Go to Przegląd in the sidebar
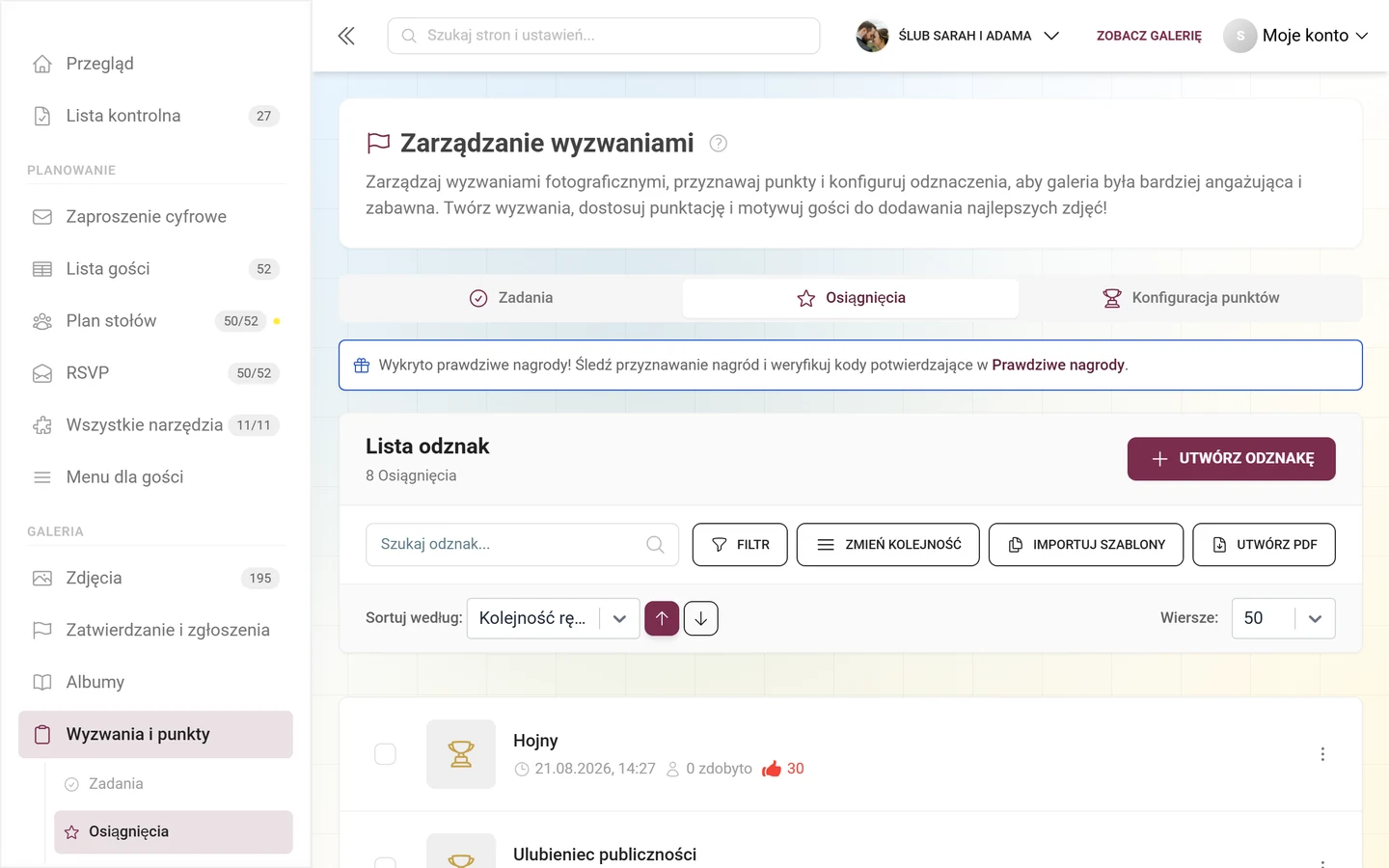This screenshot has height=868, width=1389. point(155,64)
